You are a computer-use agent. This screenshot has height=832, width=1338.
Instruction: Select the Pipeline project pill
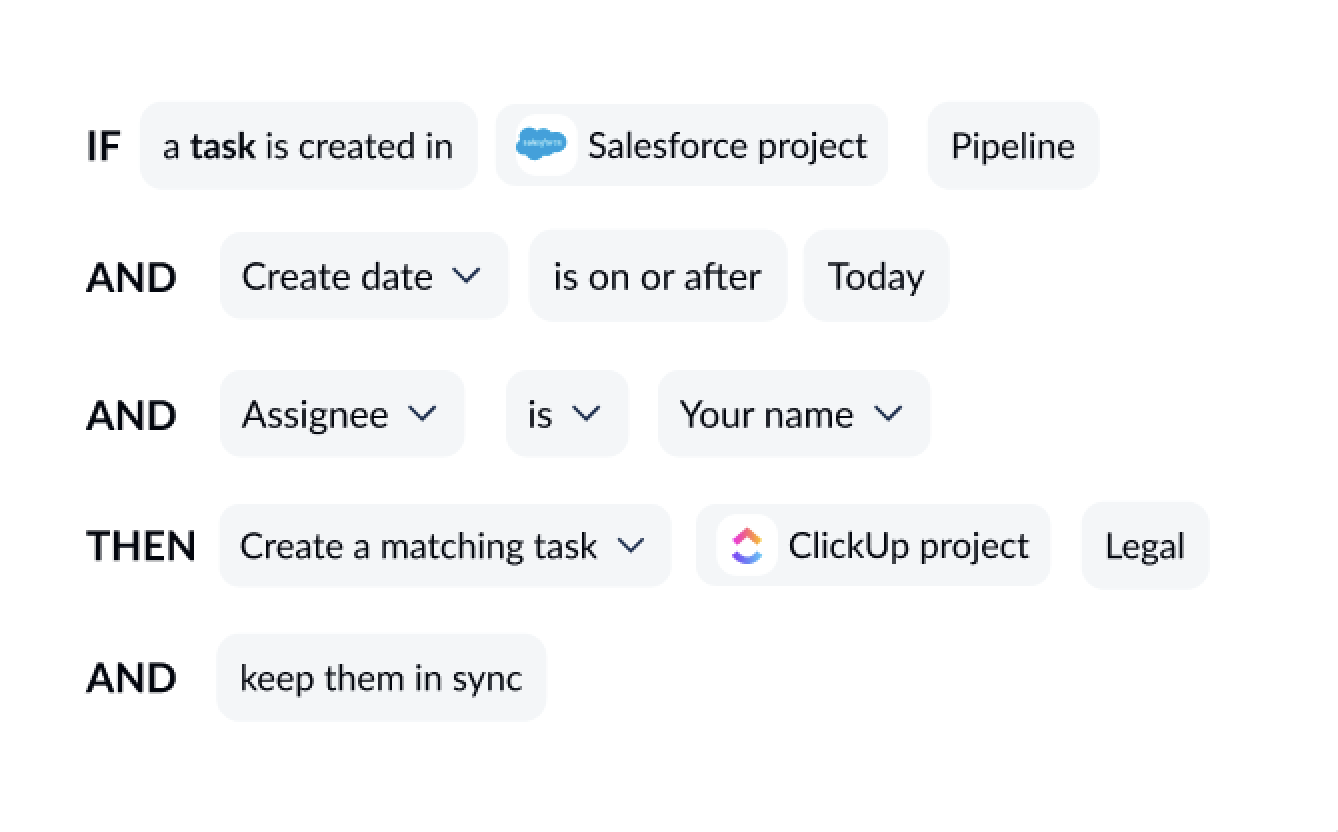(1012, 146)
